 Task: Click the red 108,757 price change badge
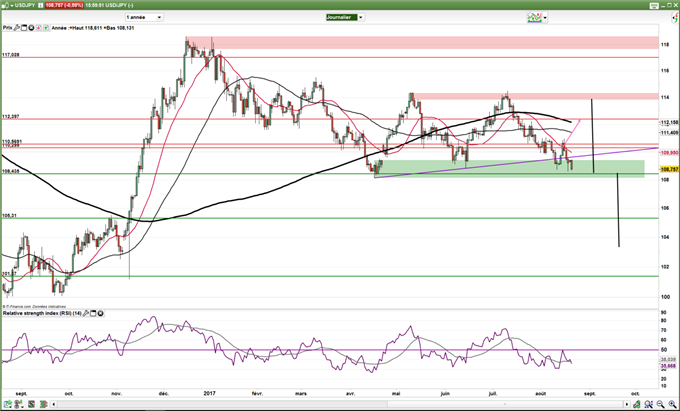[64, 5]
